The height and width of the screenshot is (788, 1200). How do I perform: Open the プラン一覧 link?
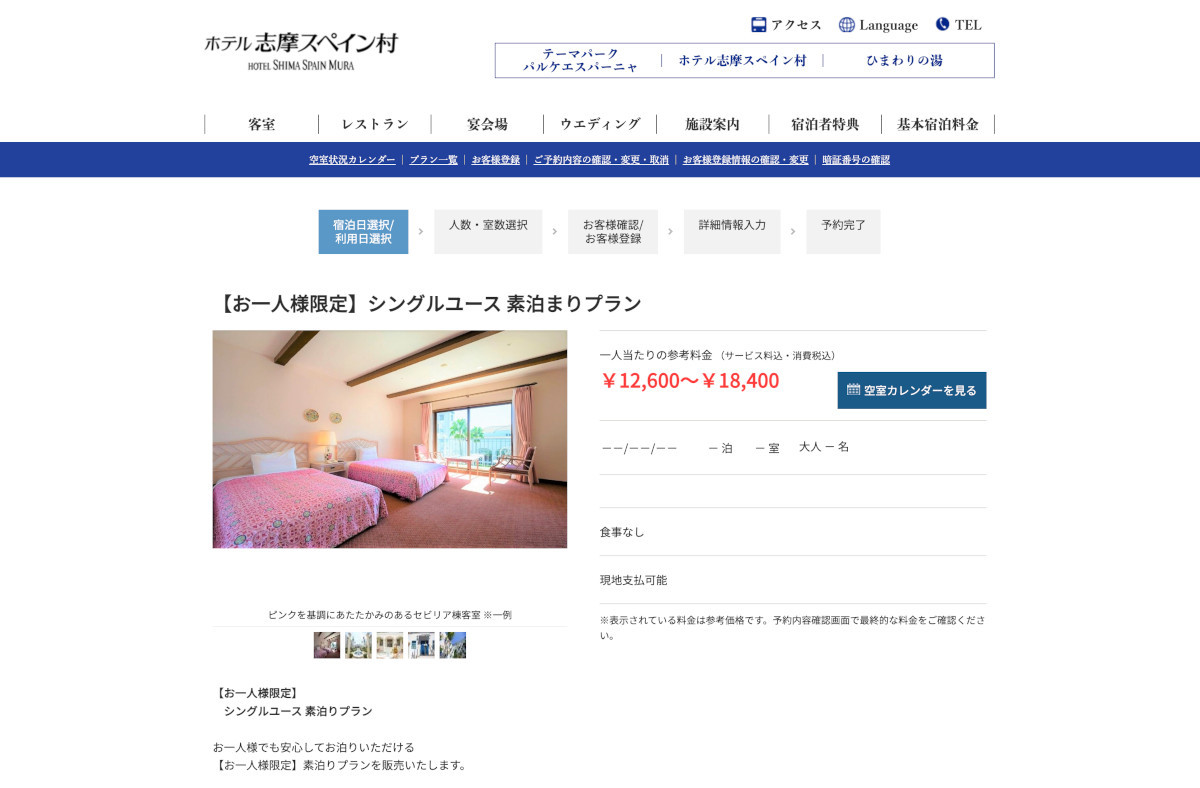(434, 160)
